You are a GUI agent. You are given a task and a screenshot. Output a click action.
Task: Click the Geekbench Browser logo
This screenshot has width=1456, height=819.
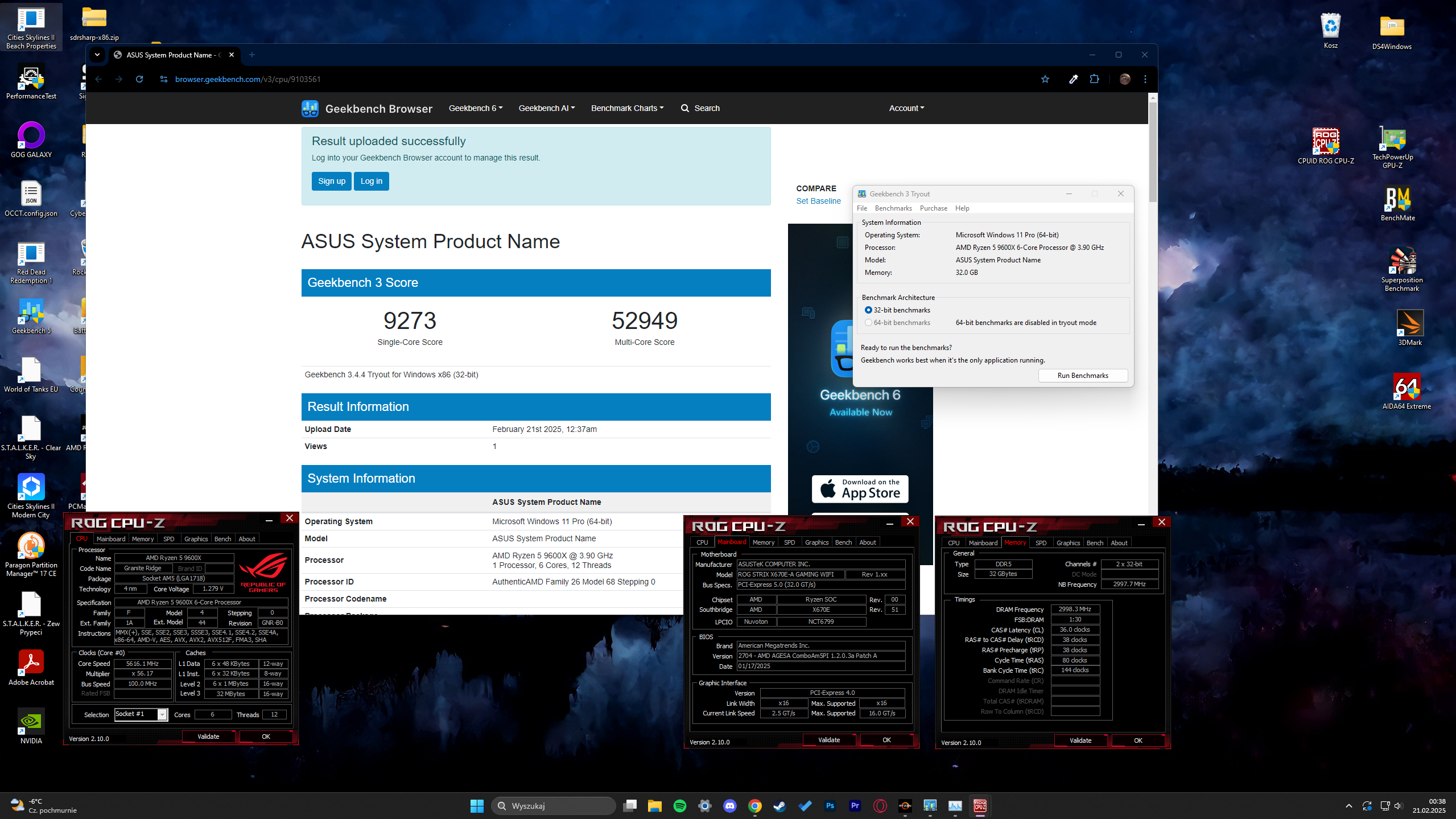(366, 108)
